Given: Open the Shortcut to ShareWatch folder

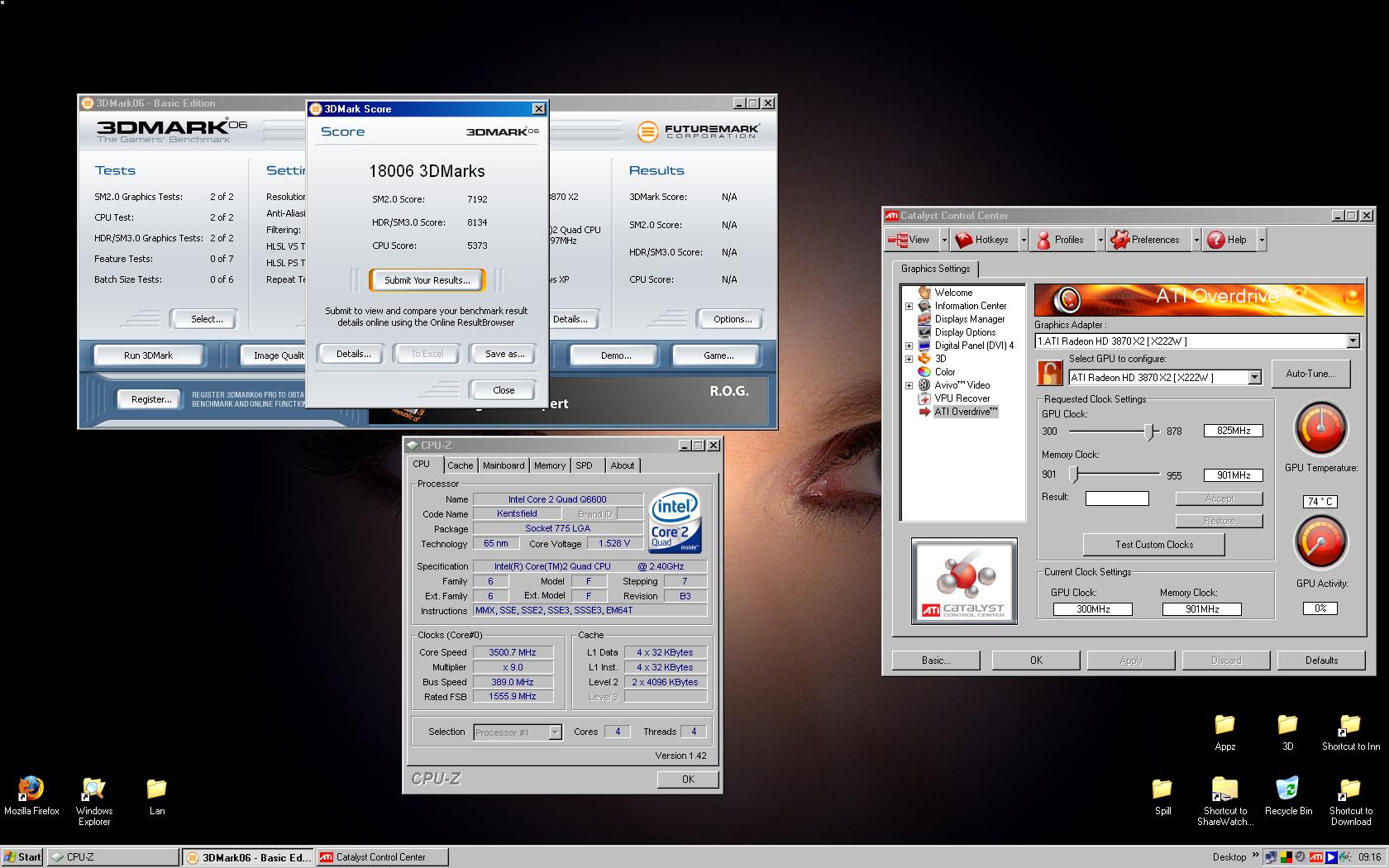Looking at the screenshot, I should [x=1224, y=800].
